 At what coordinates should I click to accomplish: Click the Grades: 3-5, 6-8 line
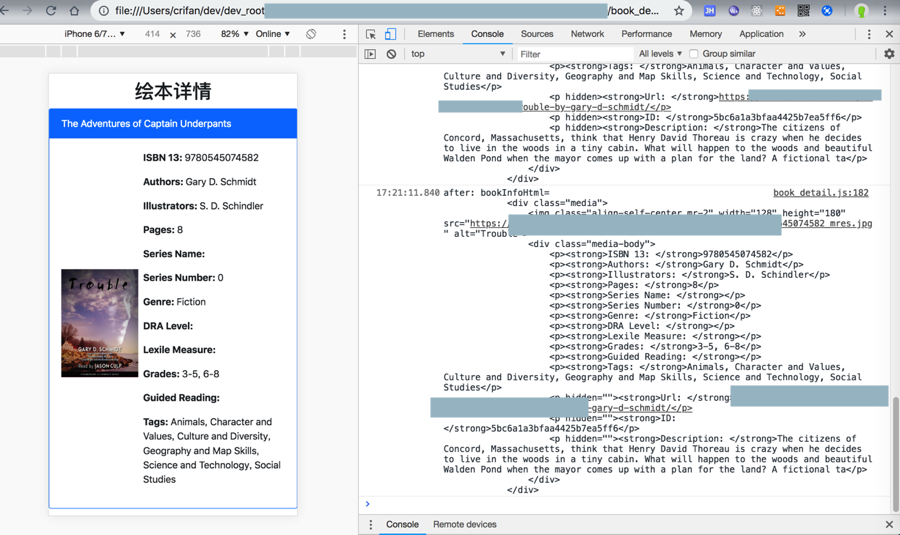tap(181, 374)
